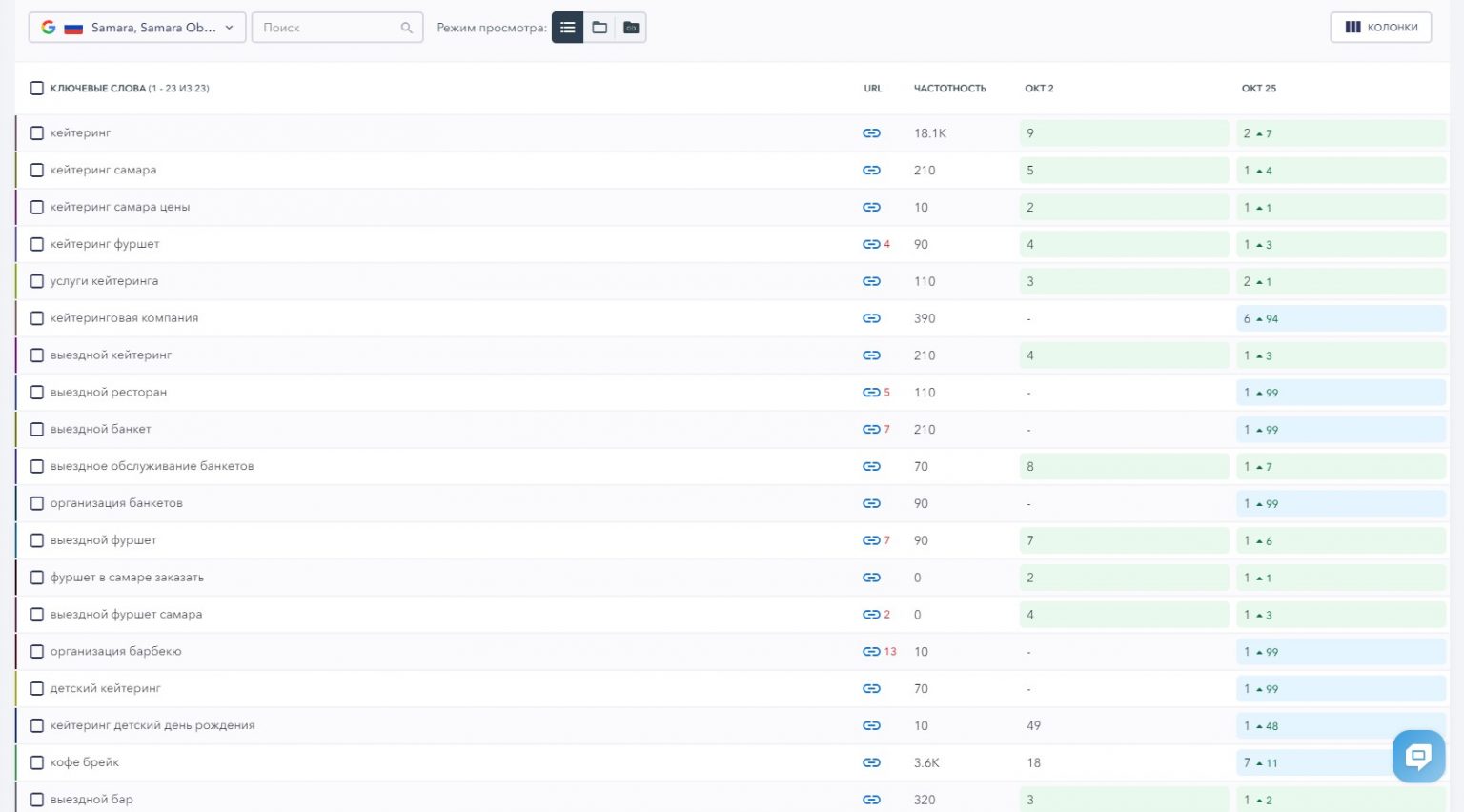1464x812 pixels.
Task: Switch to folder view mode
Action: 600,28
